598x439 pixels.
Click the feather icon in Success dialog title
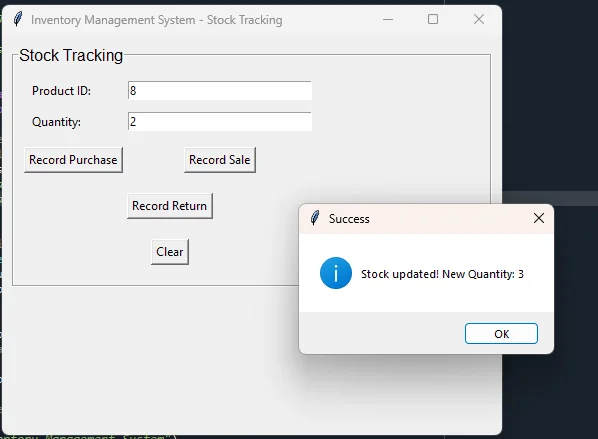pyautogui.click(x=315, y=218)
